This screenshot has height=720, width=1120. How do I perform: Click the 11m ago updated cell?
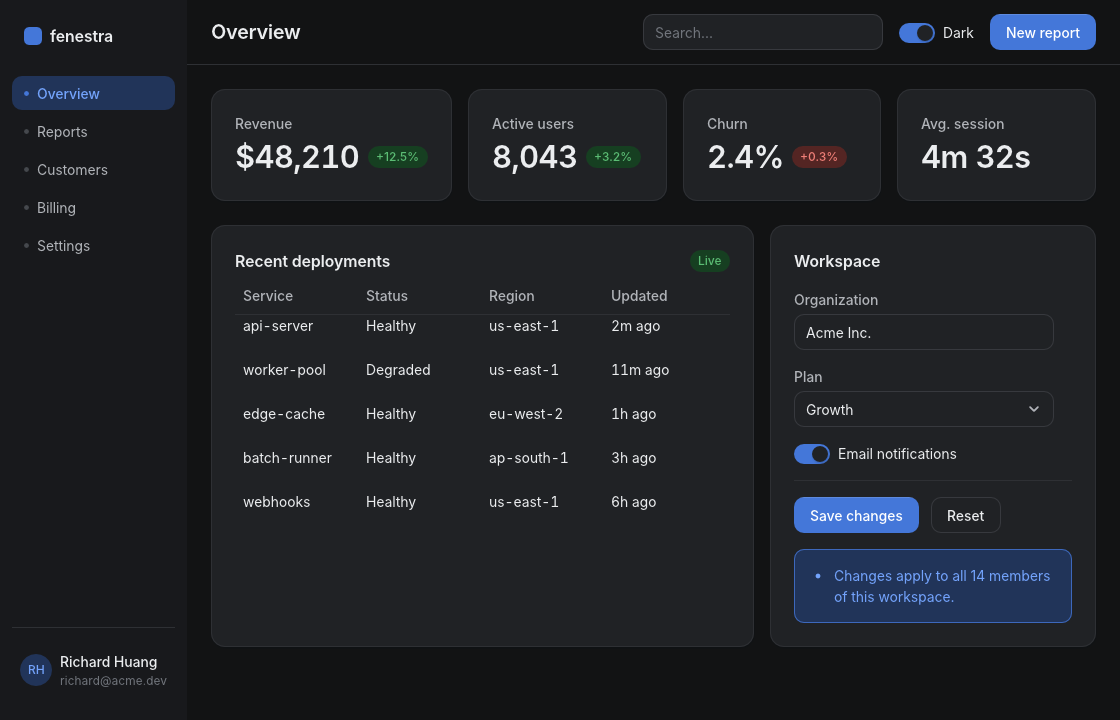[x=640, y=370]
